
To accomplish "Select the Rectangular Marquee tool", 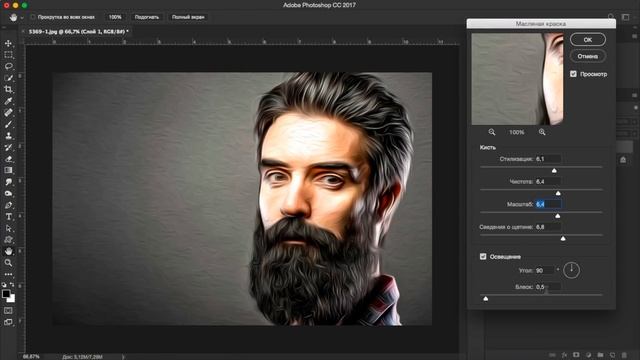I will click(x=8, y=55).
